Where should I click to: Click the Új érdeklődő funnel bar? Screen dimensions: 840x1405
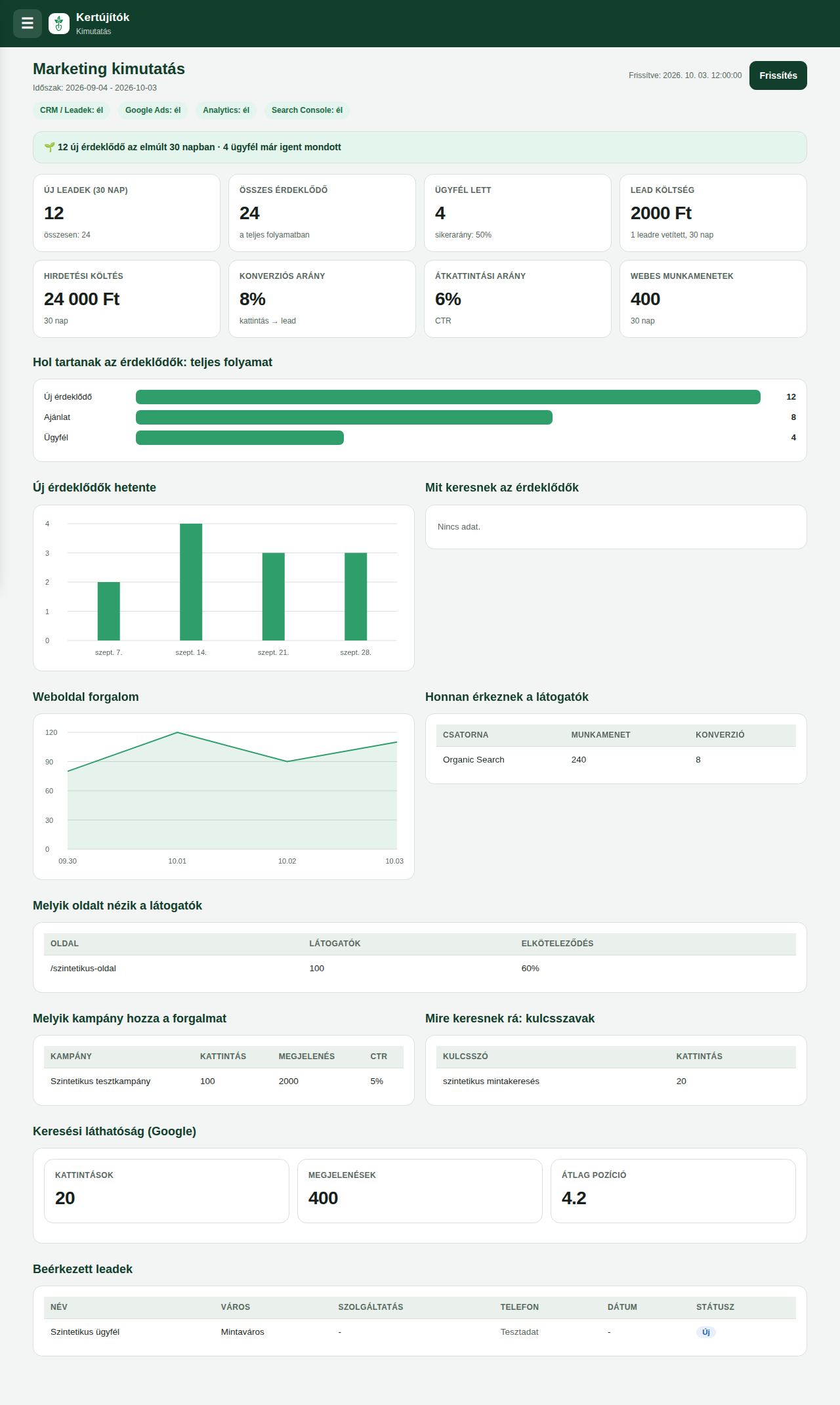[448, 397]
